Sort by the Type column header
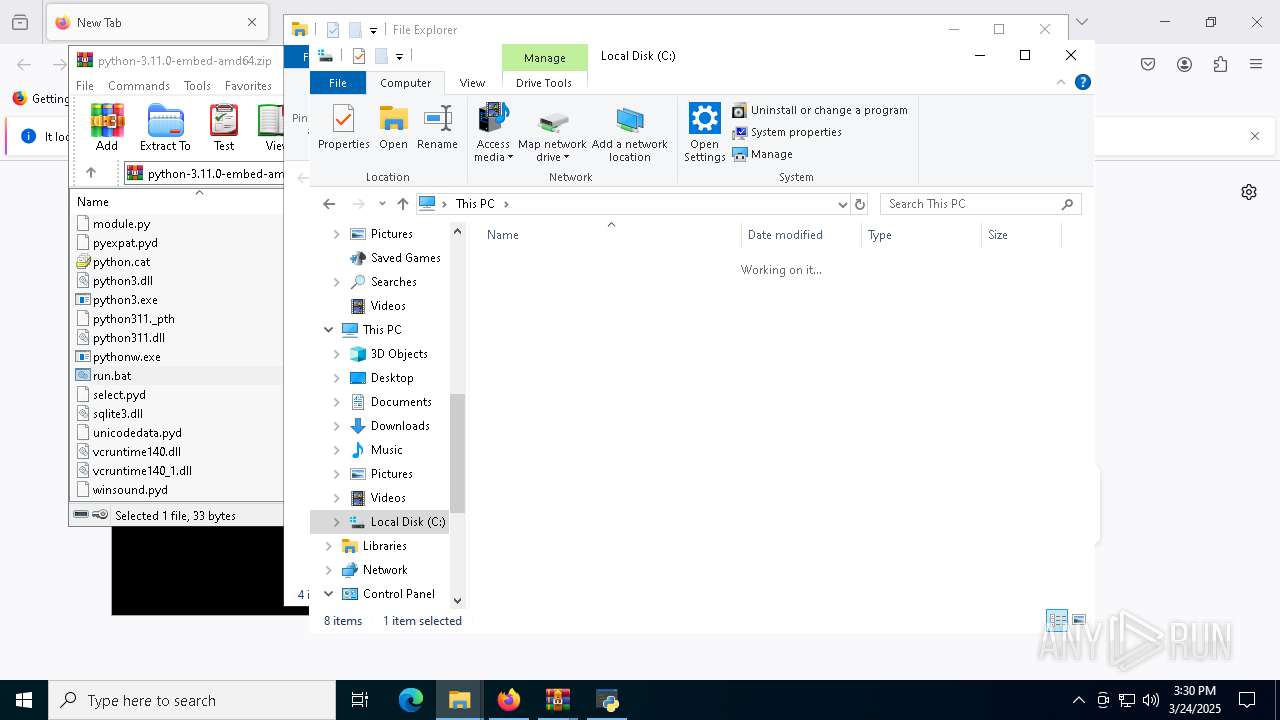Image resolution: width=1280 pixels, height=720 pixels. tap(921, 235)
